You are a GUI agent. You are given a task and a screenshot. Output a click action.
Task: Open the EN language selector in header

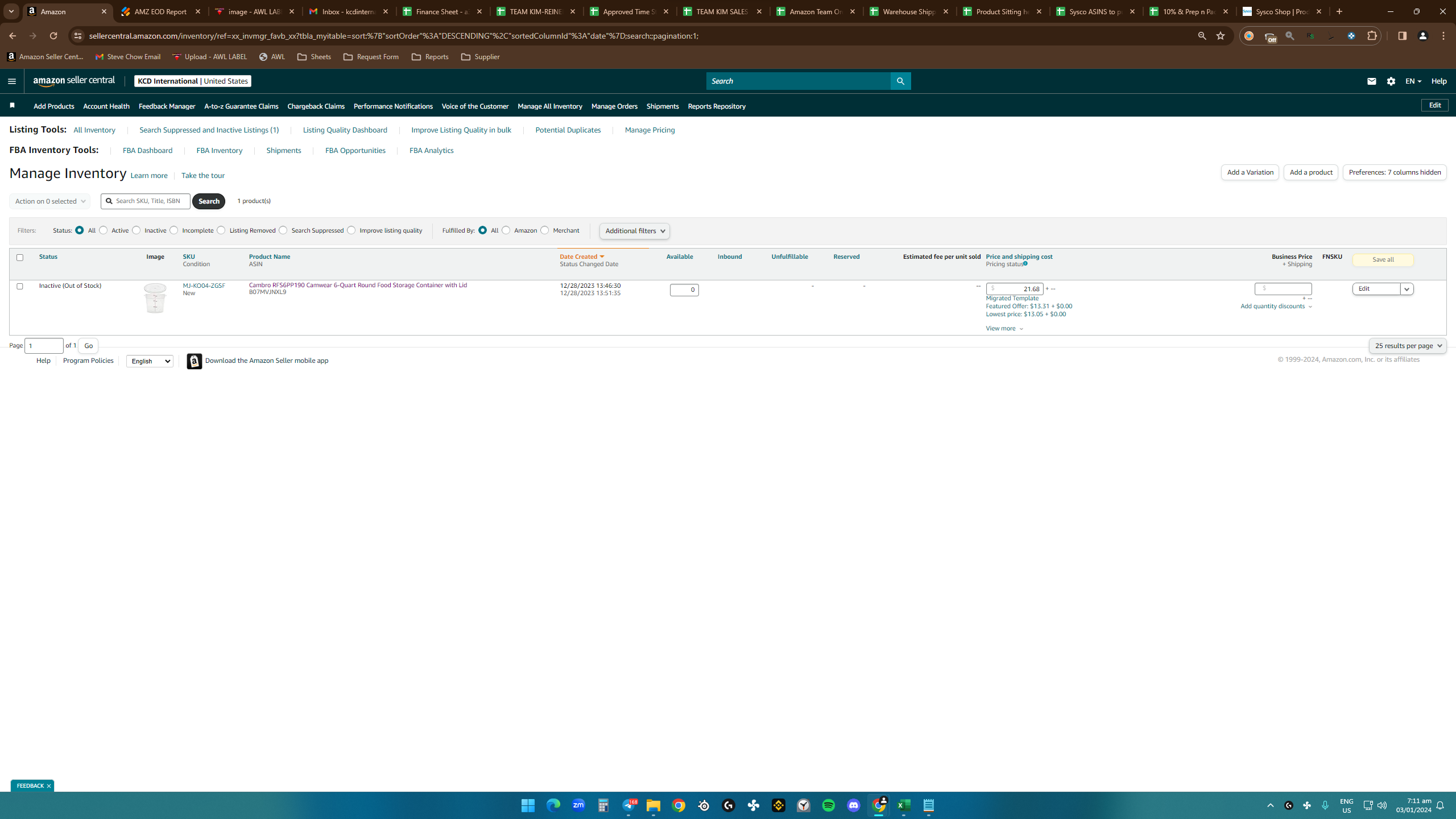[1413, 81]
